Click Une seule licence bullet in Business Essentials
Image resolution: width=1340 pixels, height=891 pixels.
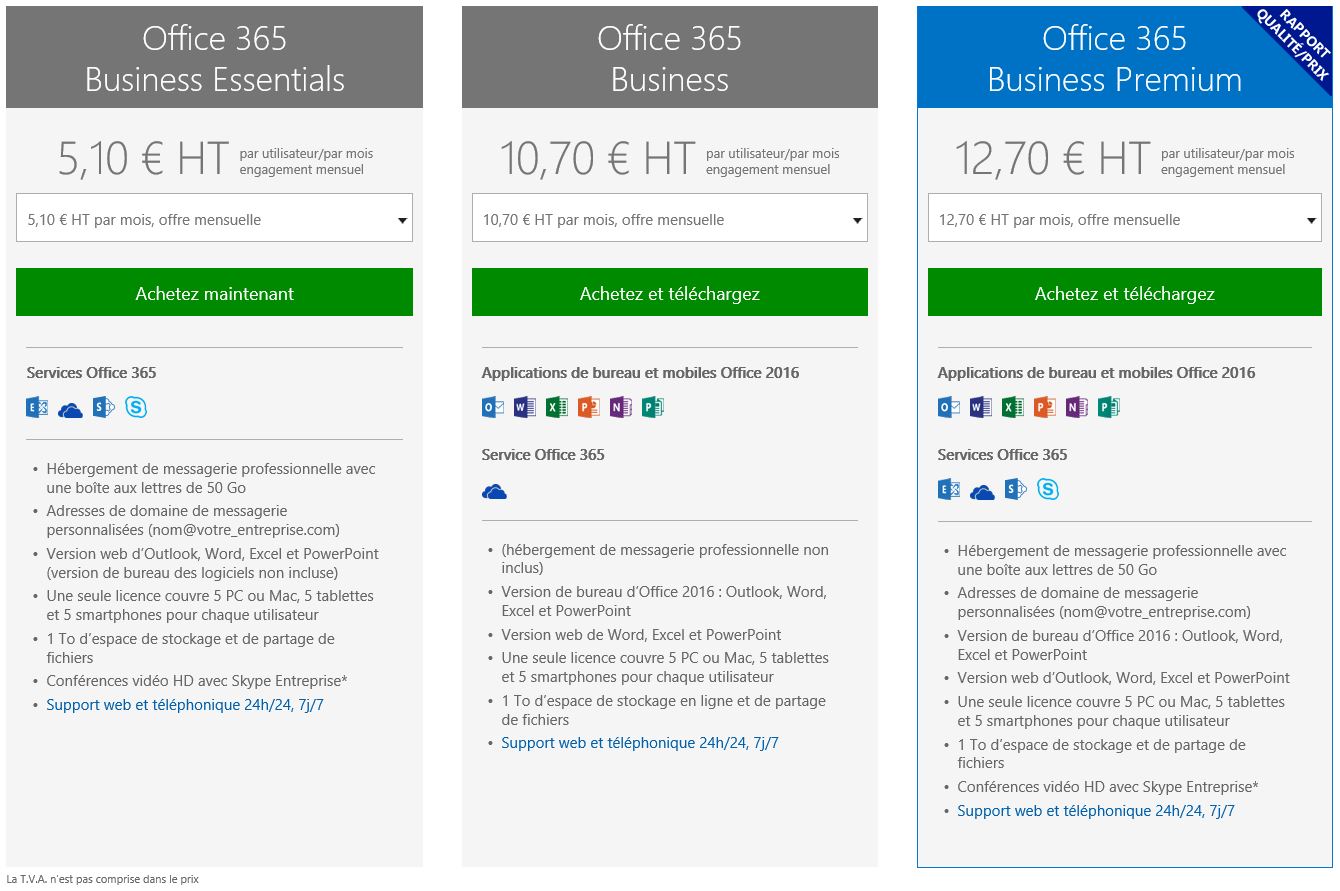pyautogui.click(x=209, y=605)
